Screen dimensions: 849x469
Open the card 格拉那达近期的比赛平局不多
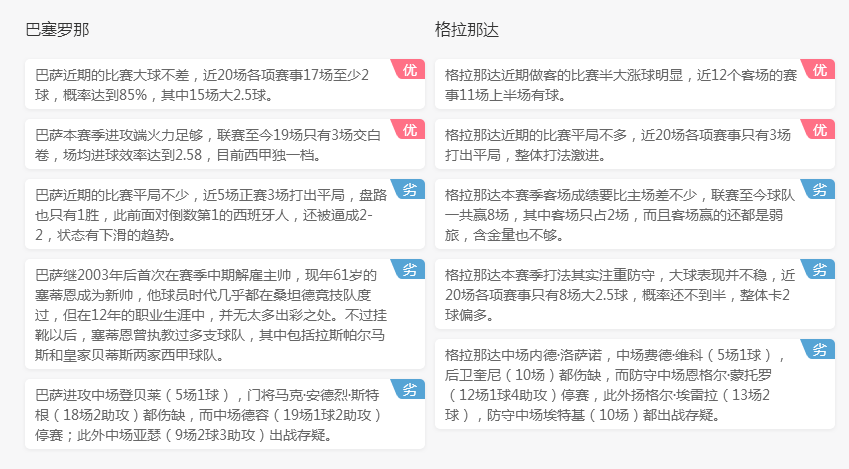point(635,145)
